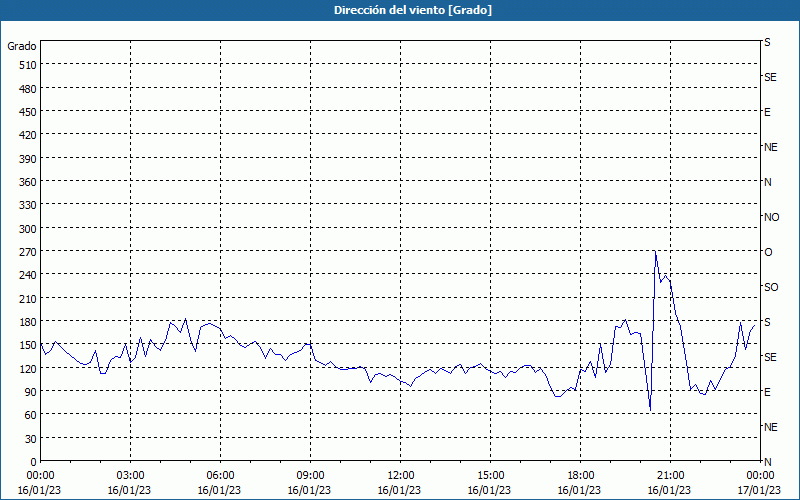Click the 510 value on the degree axis
Screen dimensions: 800x500
click(x=29, y=65)
